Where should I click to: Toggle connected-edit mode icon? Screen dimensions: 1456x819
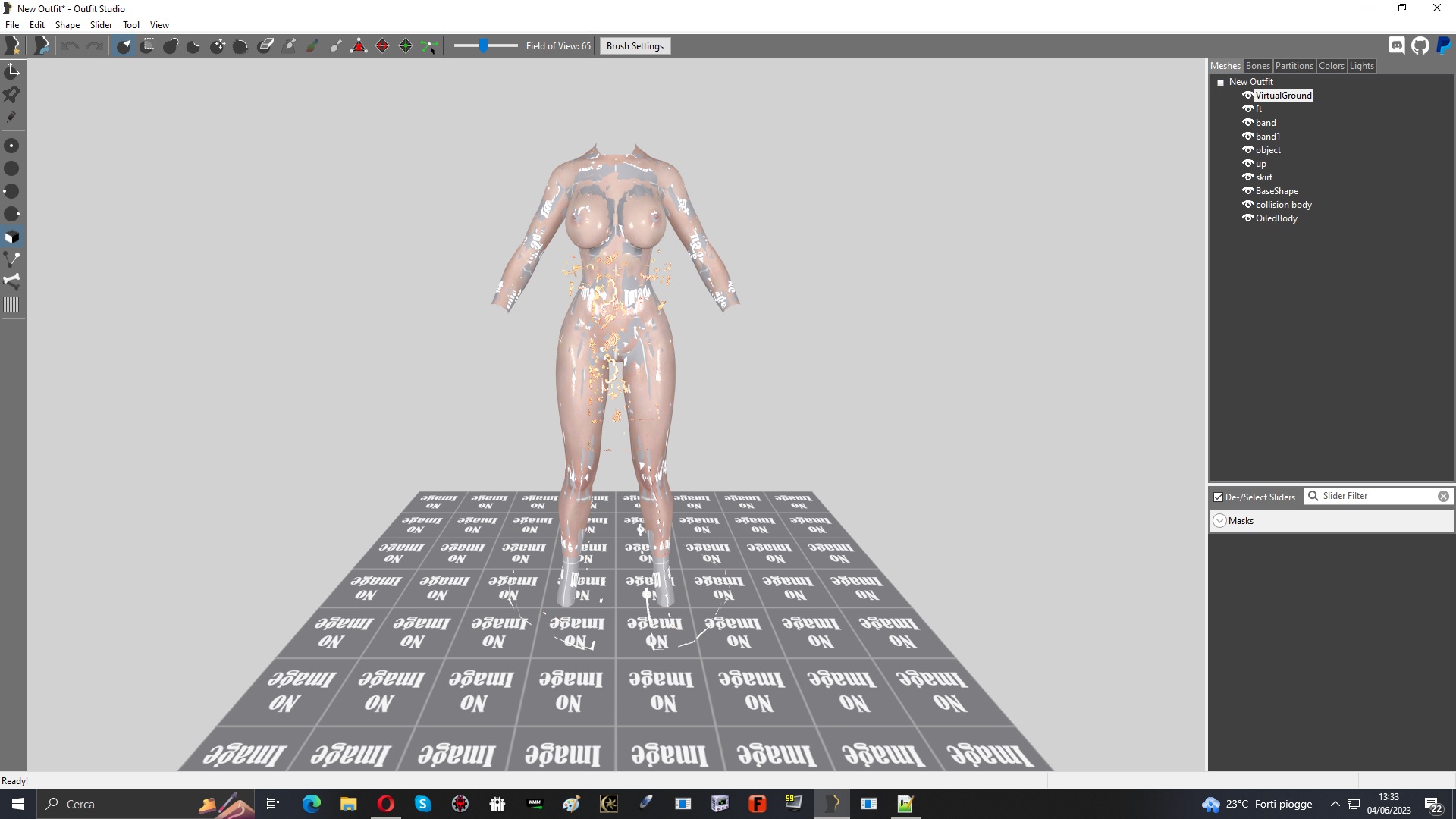click(x=12, y=259)
